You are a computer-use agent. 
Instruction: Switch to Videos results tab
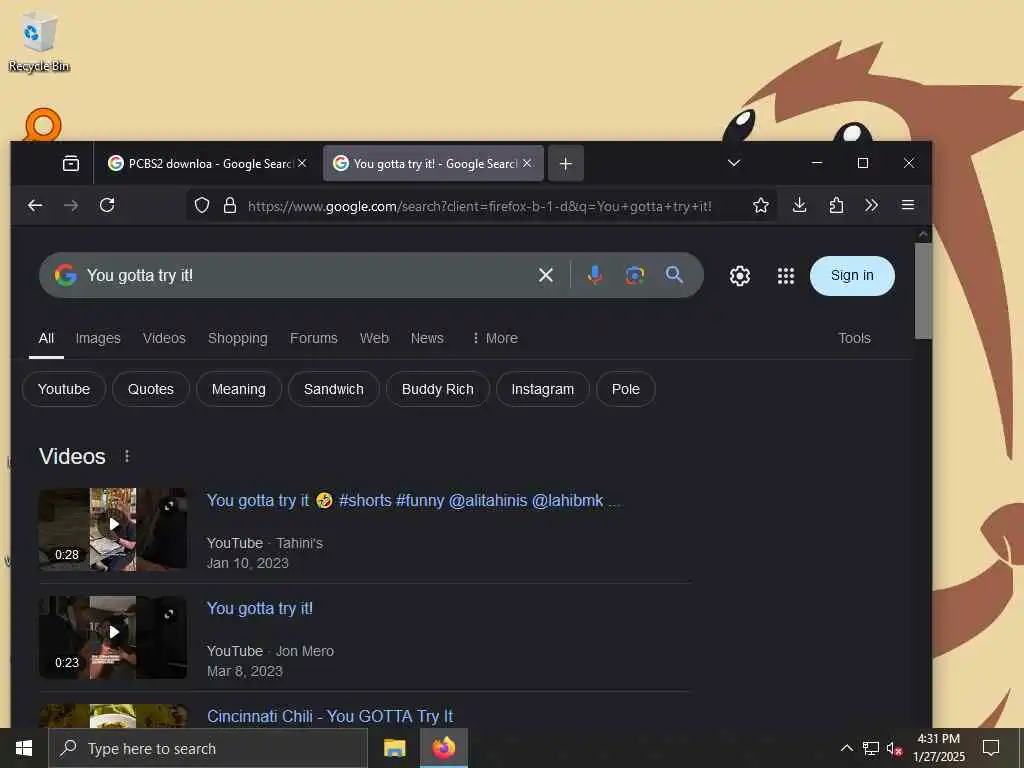tap(164, 338)
